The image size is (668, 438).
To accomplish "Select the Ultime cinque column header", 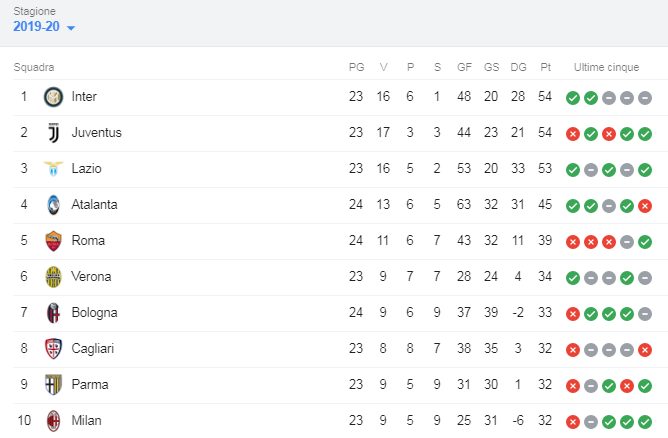I will click(x=606, y=67).
